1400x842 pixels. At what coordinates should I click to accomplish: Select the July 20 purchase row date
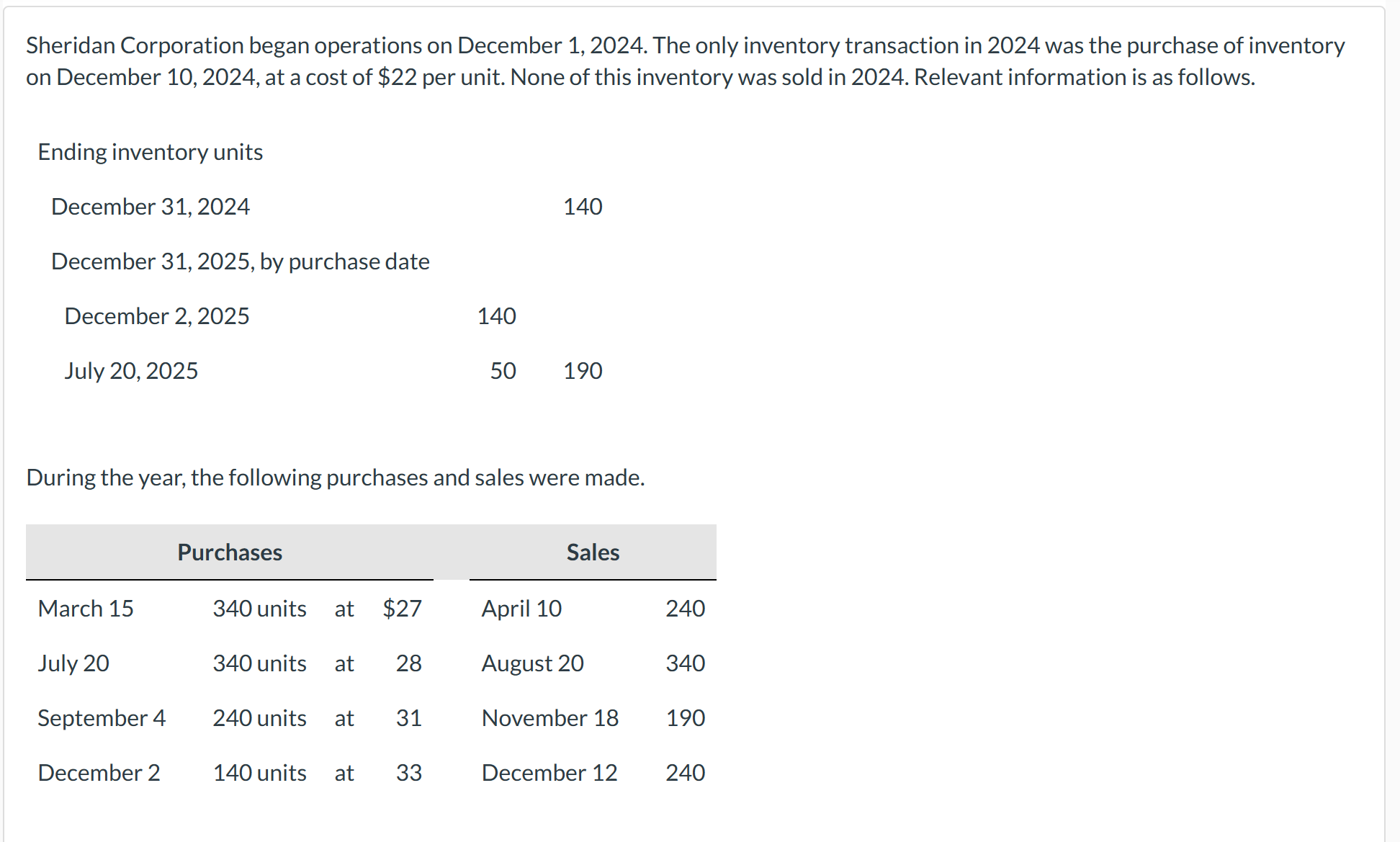[x=73, y=663]
